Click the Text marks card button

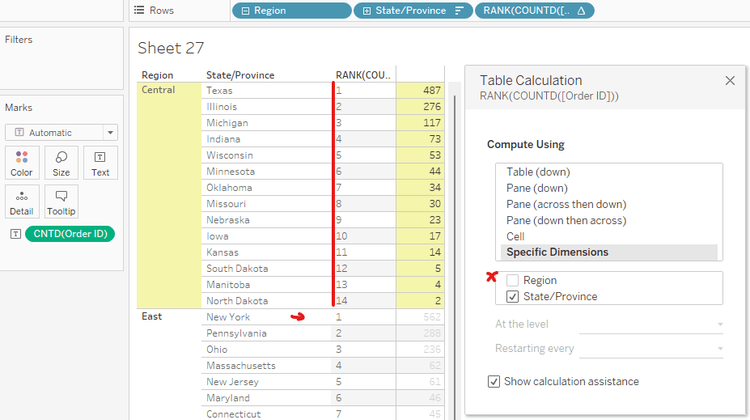(100, 163)
